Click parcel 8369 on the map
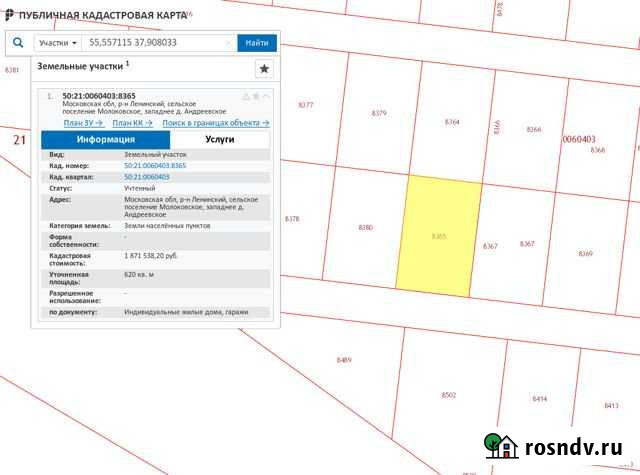This screenshot has height=475, width=640. click(585, 254)
